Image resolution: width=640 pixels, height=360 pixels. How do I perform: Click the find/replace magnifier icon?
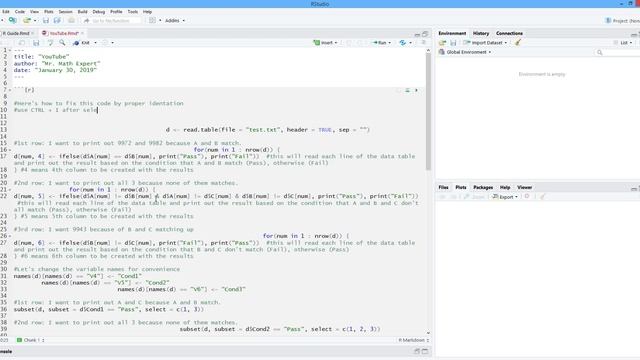point(62,43)
